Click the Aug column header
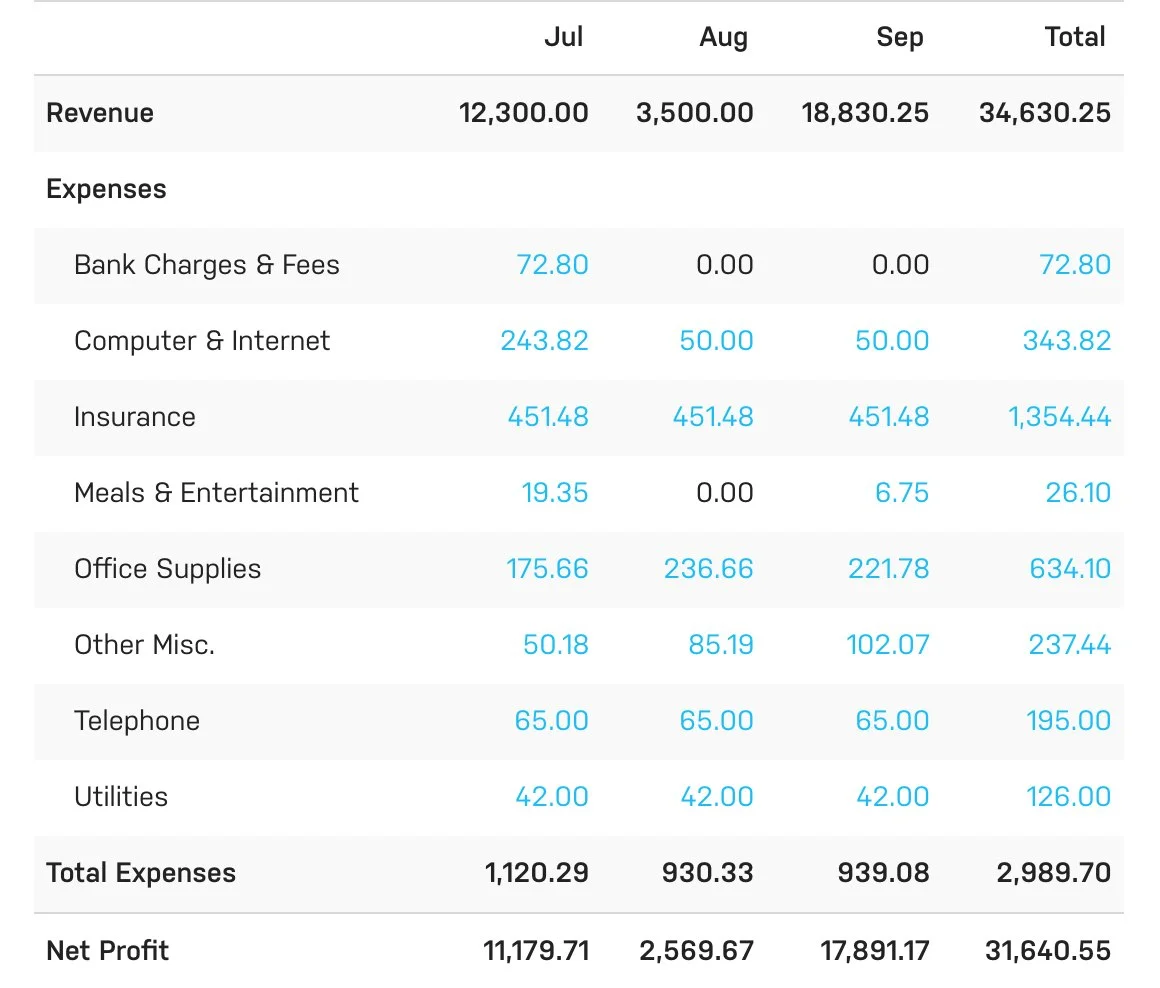Image resolution: width=1160 pixels, height=988 pixels. (x=723, y=37)
